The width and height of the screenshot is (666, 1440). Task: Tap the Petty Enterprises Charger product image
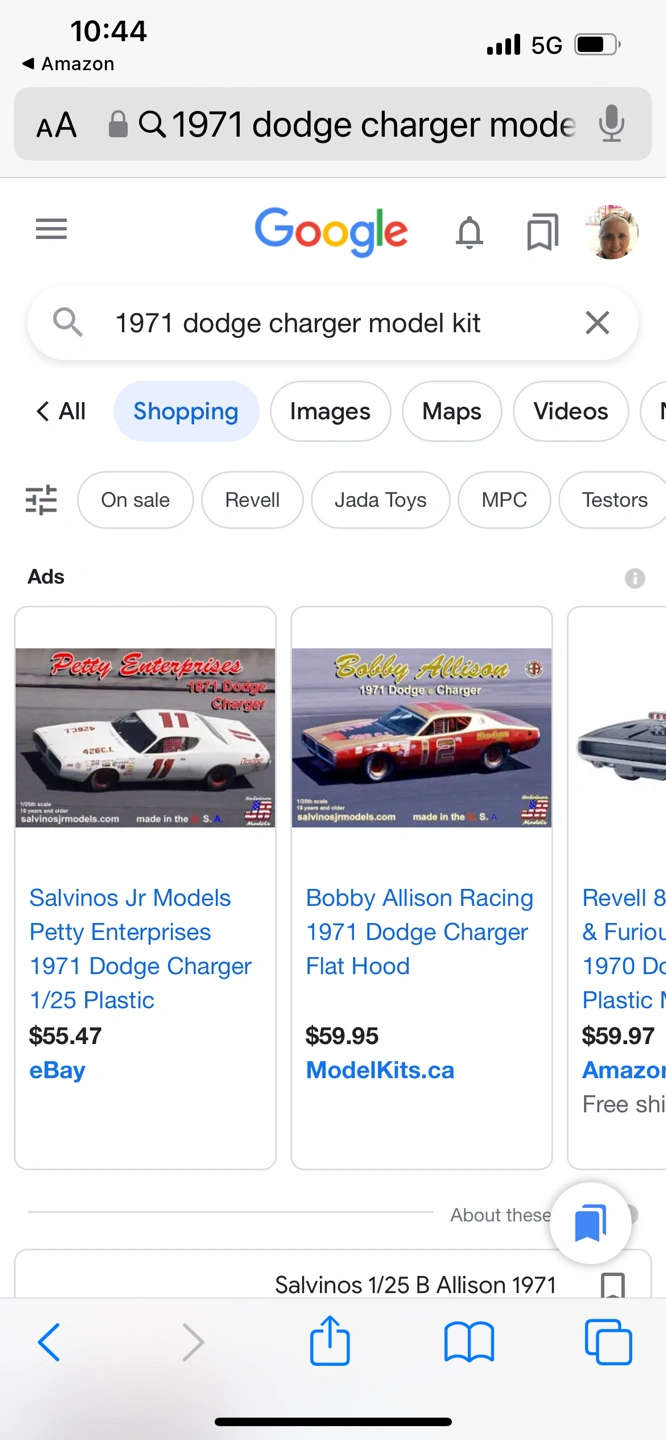tap(145, 738)
